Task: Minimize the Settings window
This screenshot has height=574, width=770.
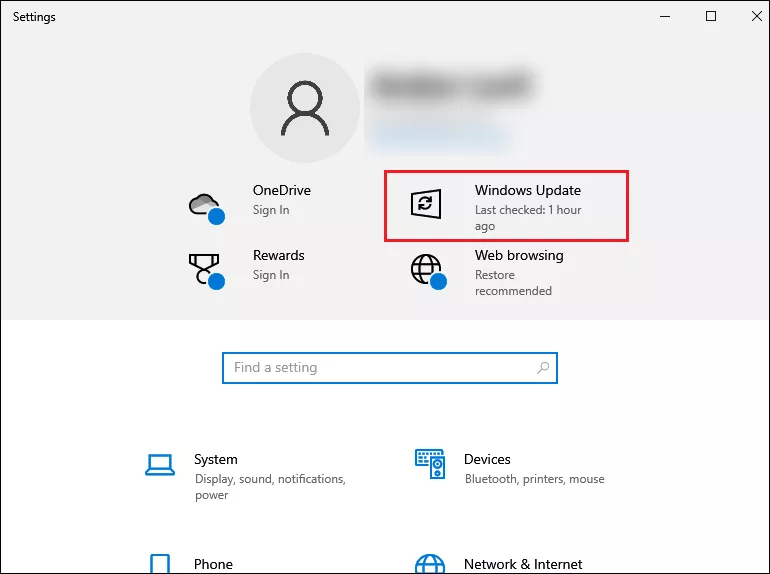Action: click(665, 16)
